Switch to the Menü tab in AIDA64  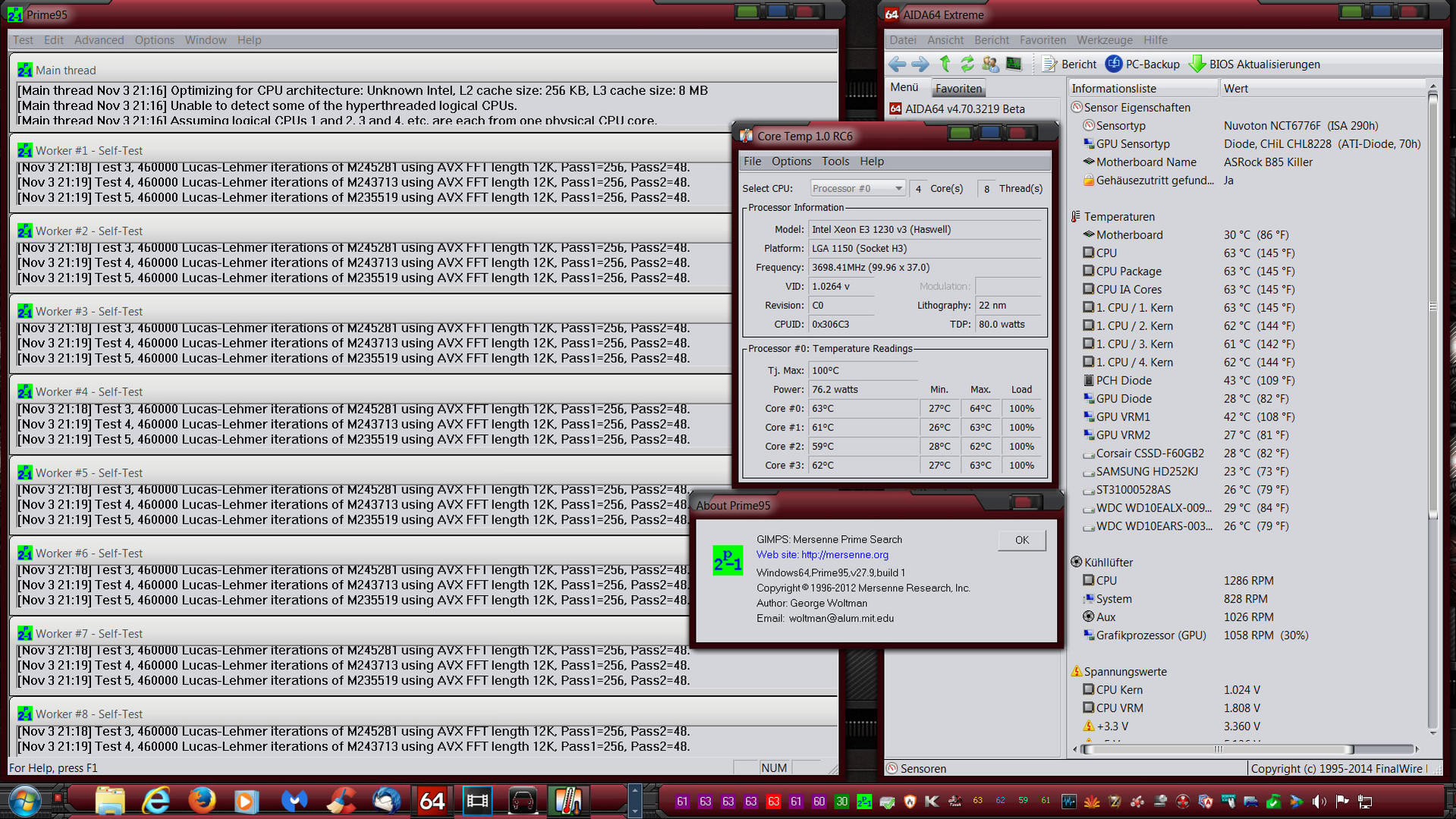[904, 88]
